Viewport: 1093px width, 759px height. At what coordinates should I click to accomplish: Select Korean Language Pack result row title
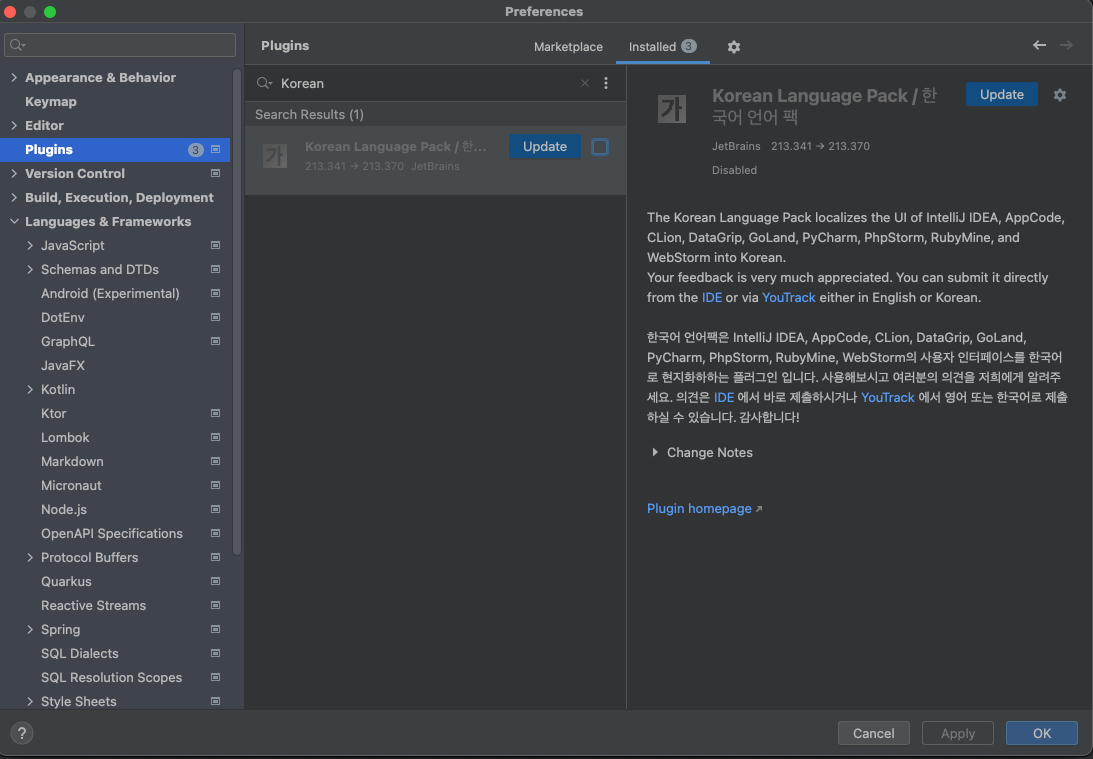pos(396,146)
